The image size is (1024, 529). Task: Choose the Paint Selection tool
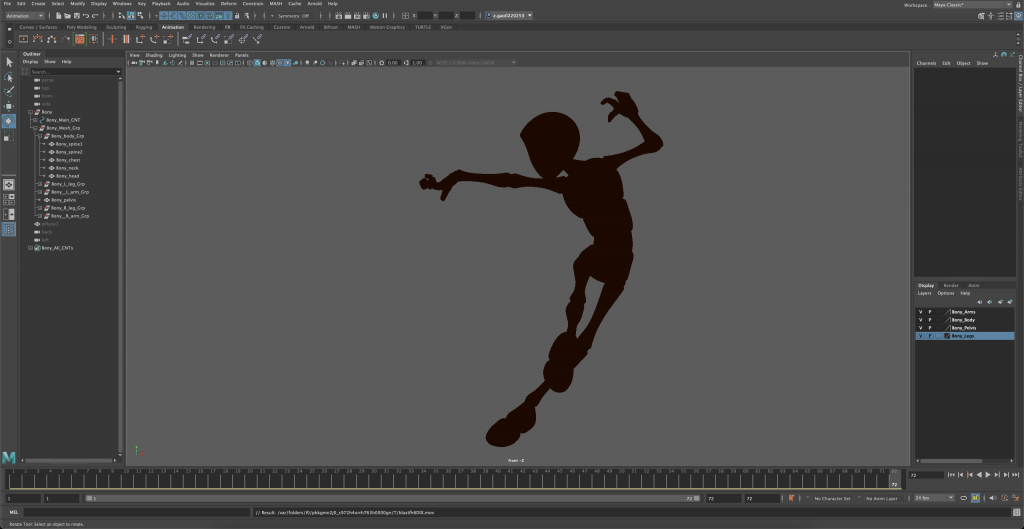[9, 91]
